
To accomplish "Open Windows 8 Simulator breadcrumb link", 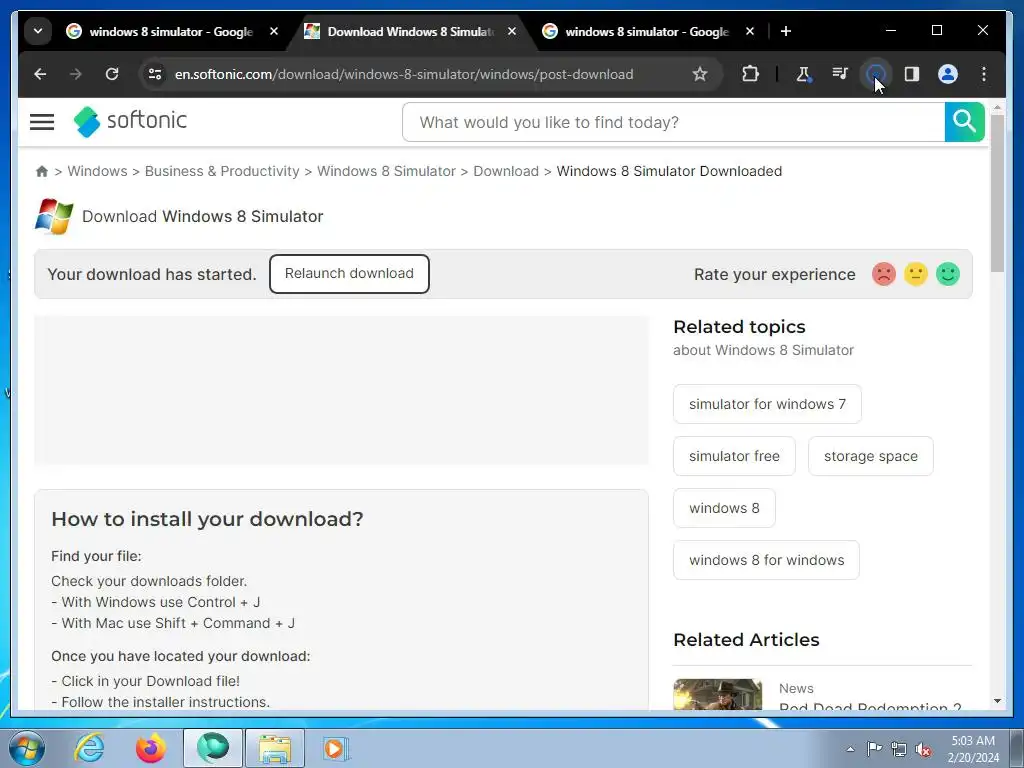I will (386, 171).
